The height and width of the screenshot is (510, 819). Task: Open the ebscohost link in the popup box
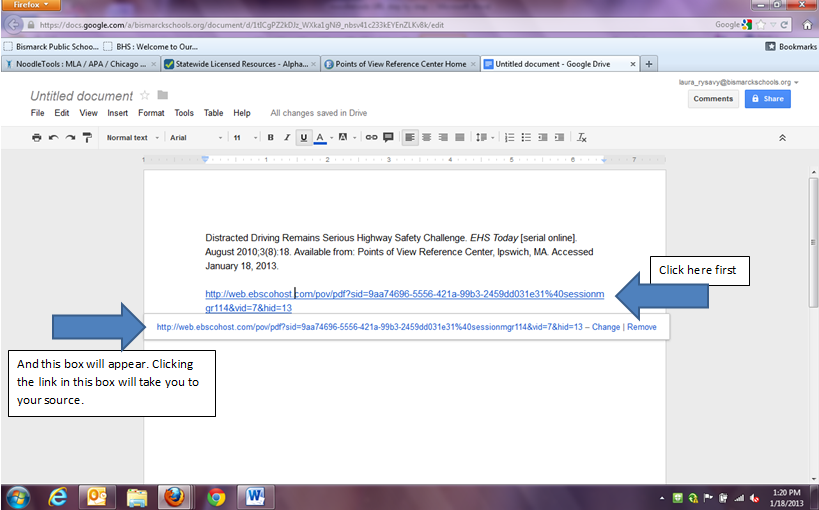[x=369, y=327]
